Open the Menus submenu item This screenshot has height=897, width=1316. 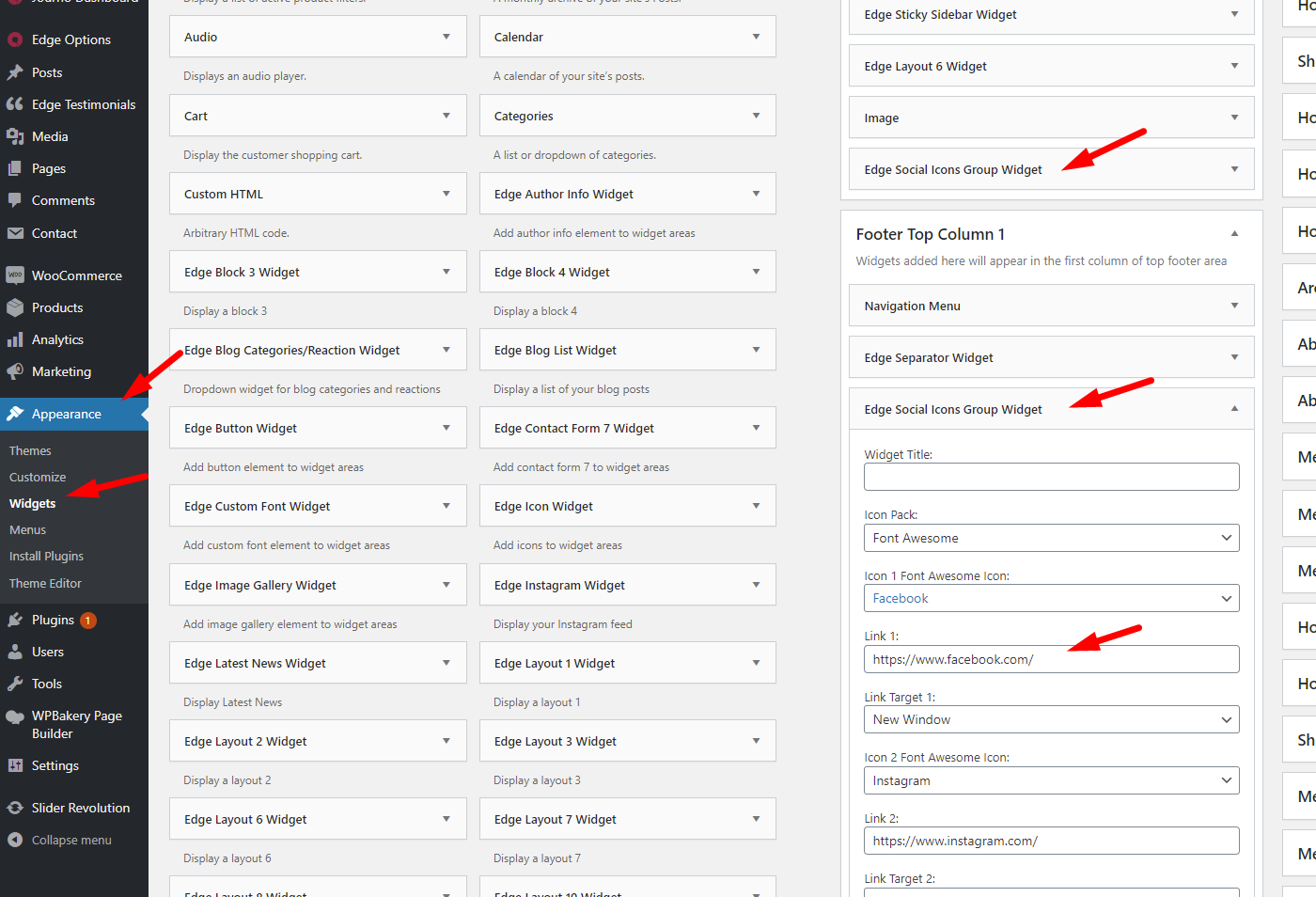27,530
